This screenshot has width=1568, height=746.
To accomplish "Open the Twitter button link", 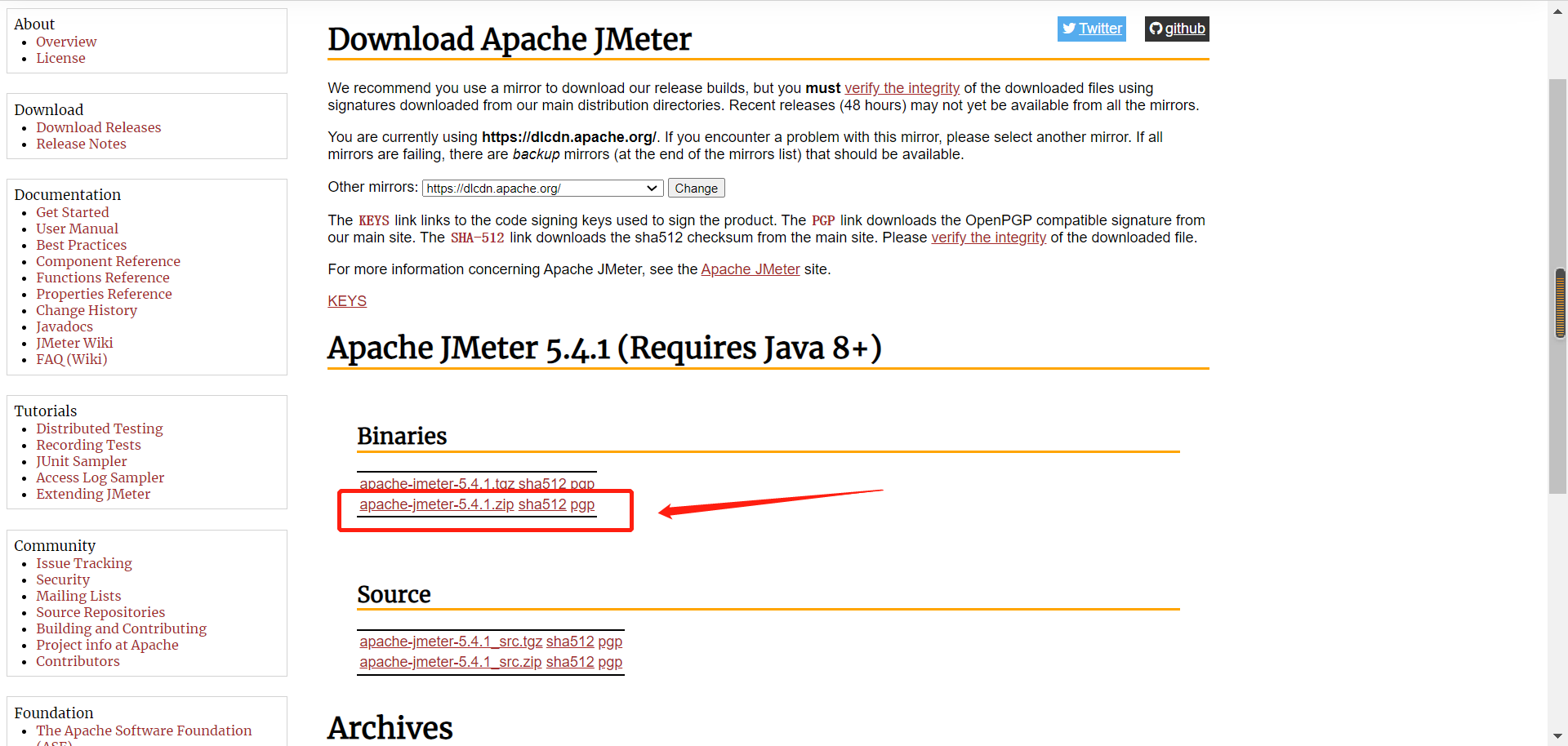I will 1091,29.
